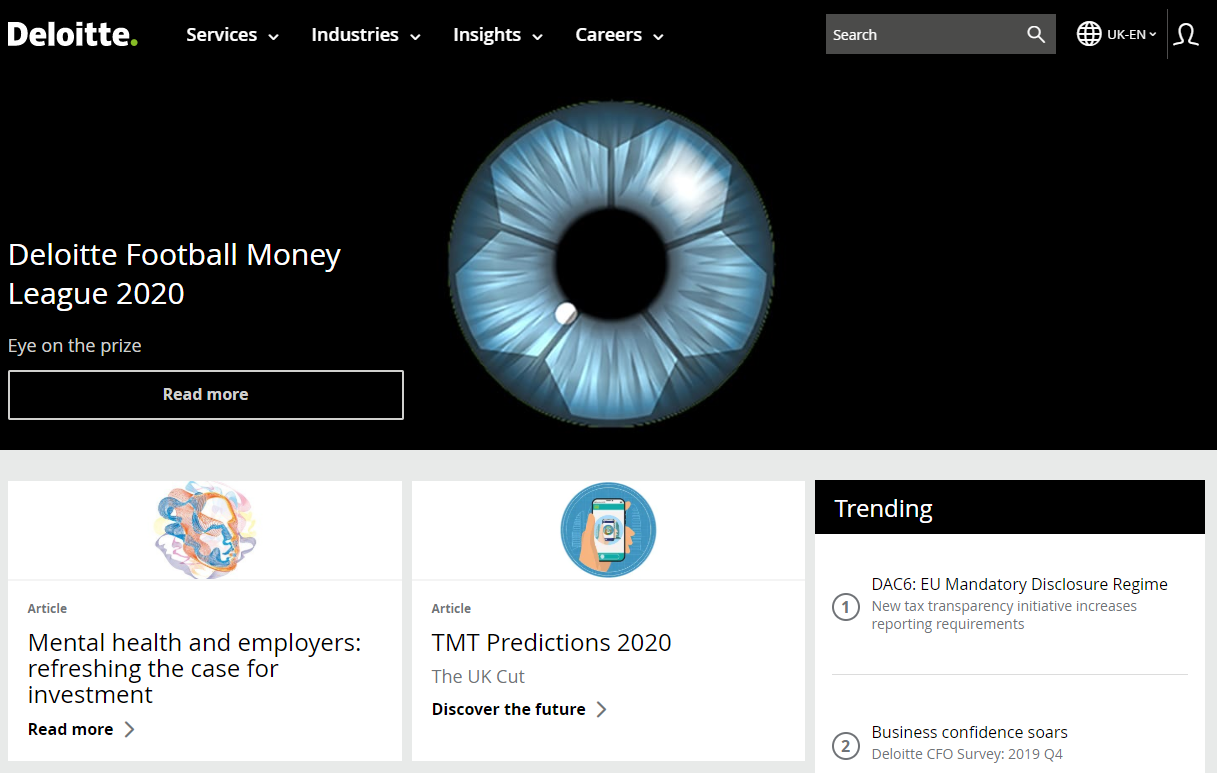Click the arrow next to Read more
1217x773 pixels.
pyautogui.click(x=129, y=729)
